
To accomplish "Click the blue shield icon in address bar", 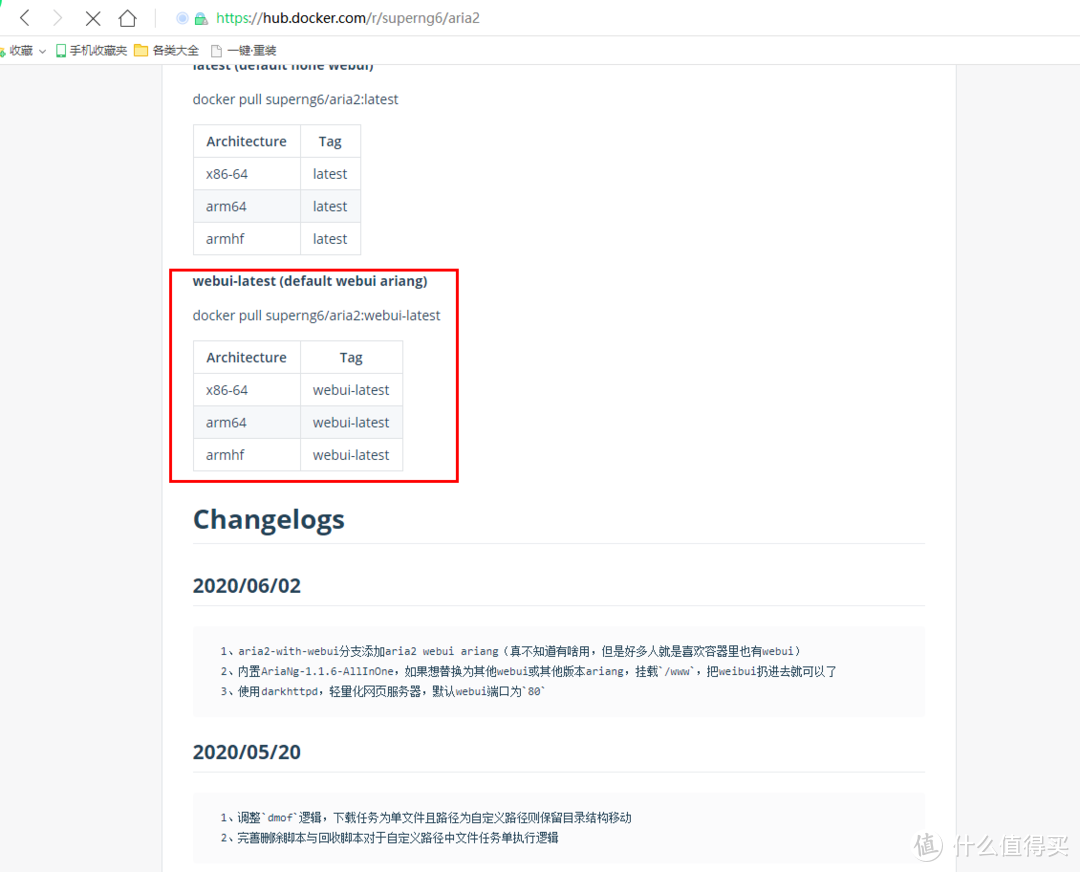I will tap(183, 19).
